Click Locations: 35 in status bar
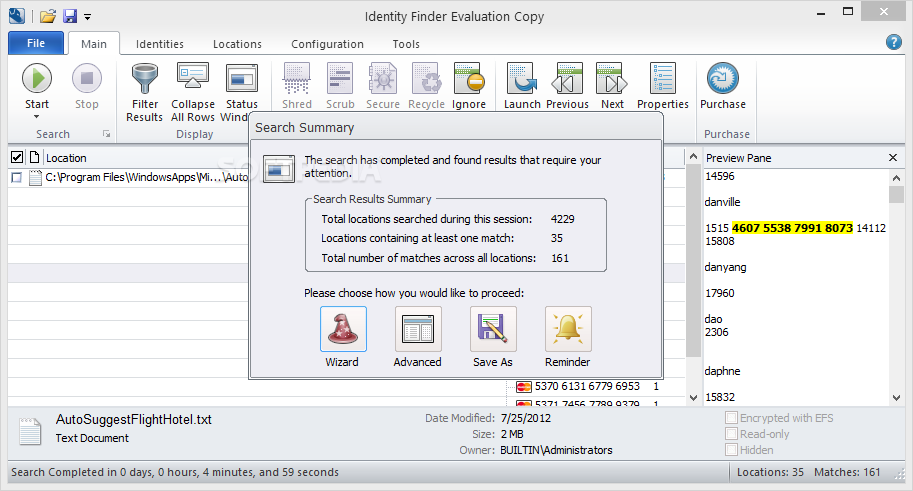913x491 pixels. click(x=770, y=472)
